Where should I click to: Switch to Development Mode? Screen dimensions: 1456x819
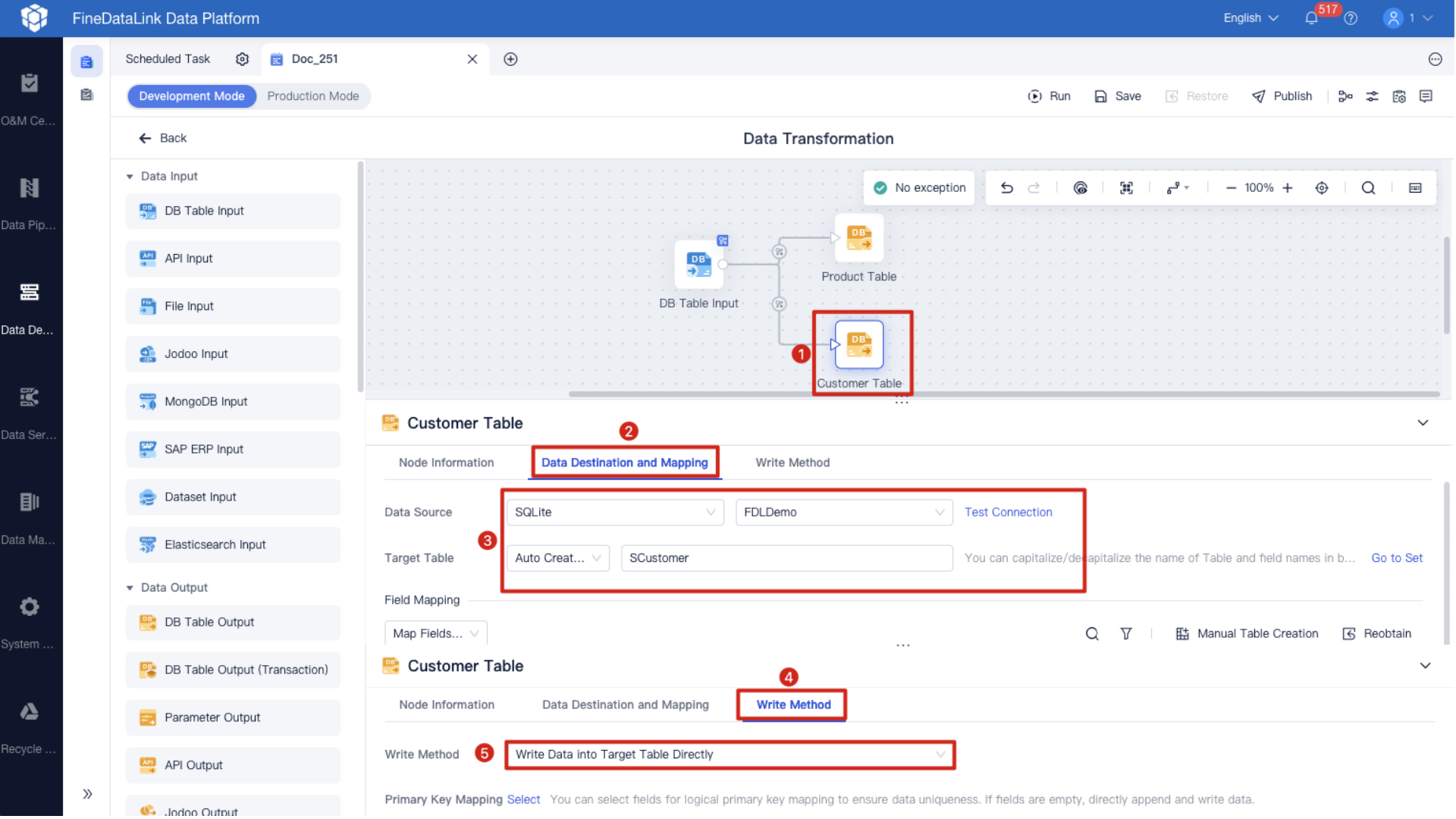[x=192, y=96]
